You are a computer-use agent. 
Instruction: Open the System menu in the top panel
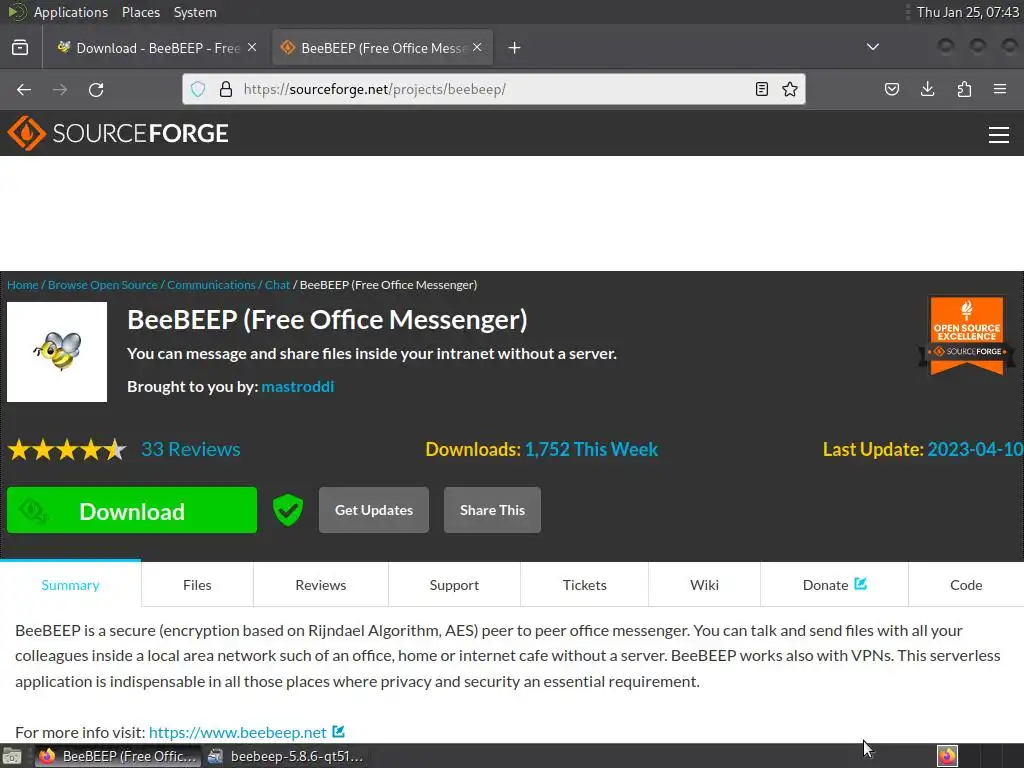(195, 12)
